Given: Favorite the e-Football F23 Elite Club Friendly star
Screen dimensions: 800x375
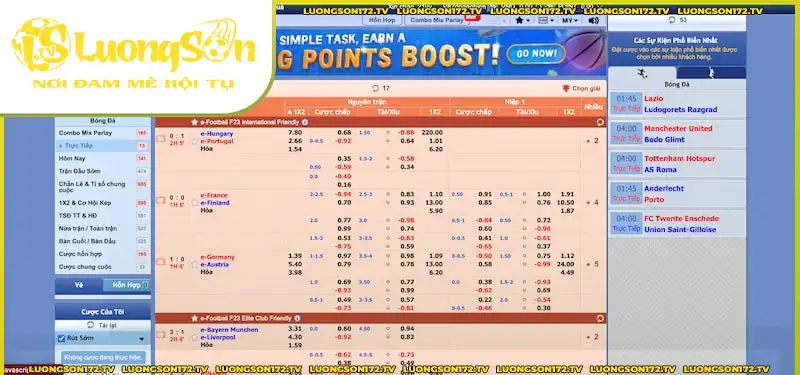Looking at the screenshot, I should pyautogui.click(x=194, y=318).
